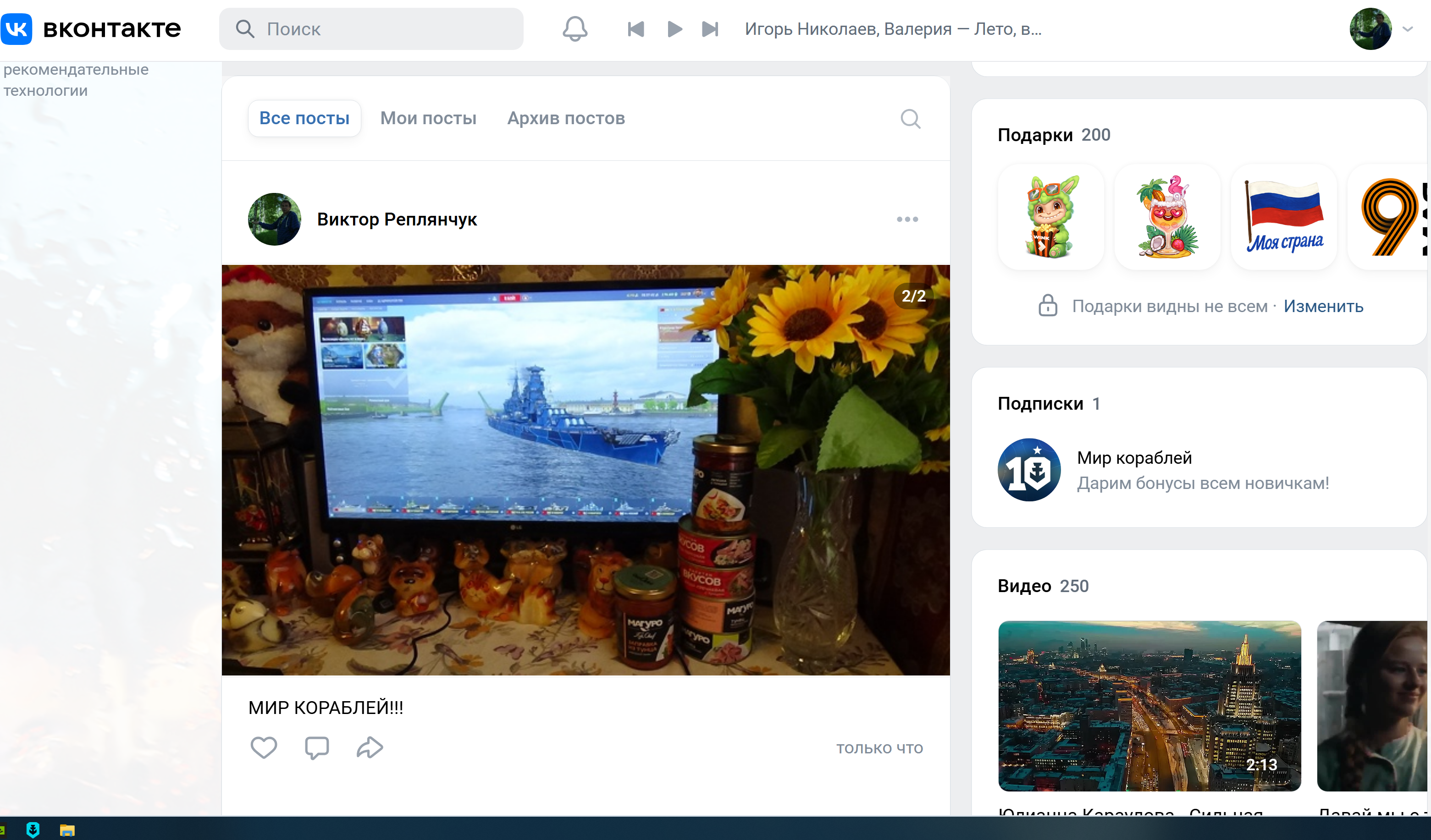Open the post timestamp только что
Image resolution: width=1431 pixels, height=840 pixels.
click(x=879, y=748)
